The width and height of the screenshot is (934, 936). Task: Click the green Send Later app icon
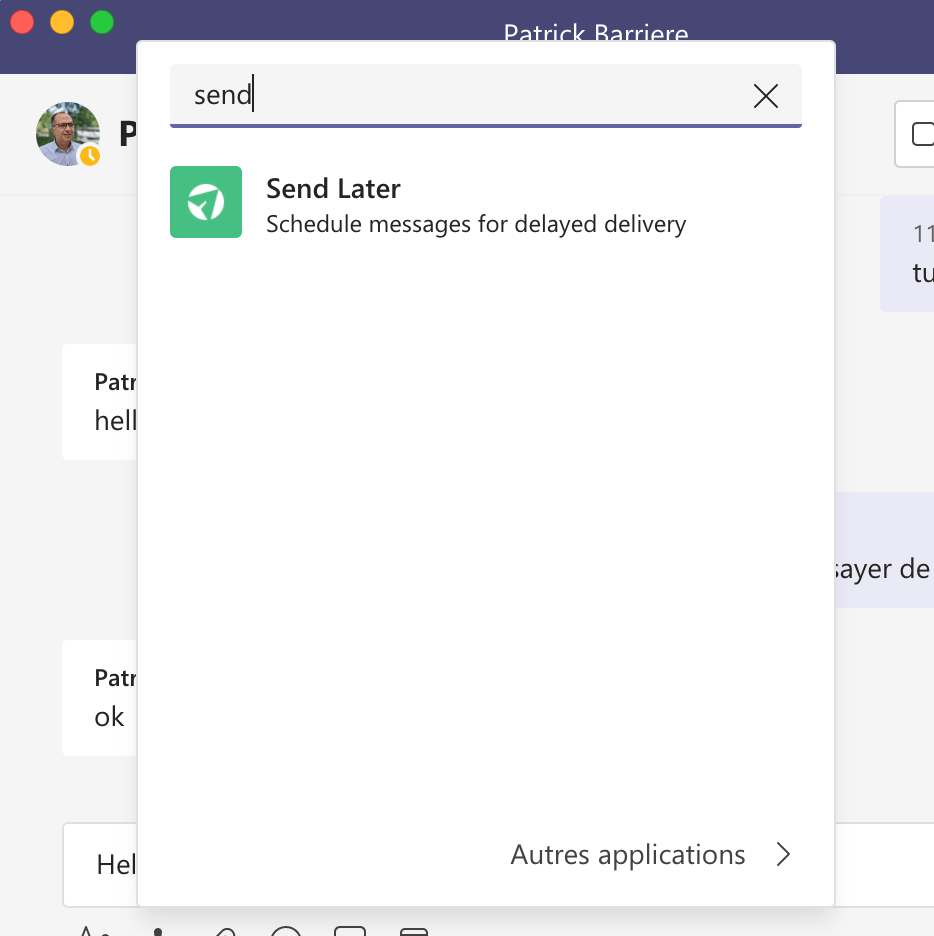(206, 202)
